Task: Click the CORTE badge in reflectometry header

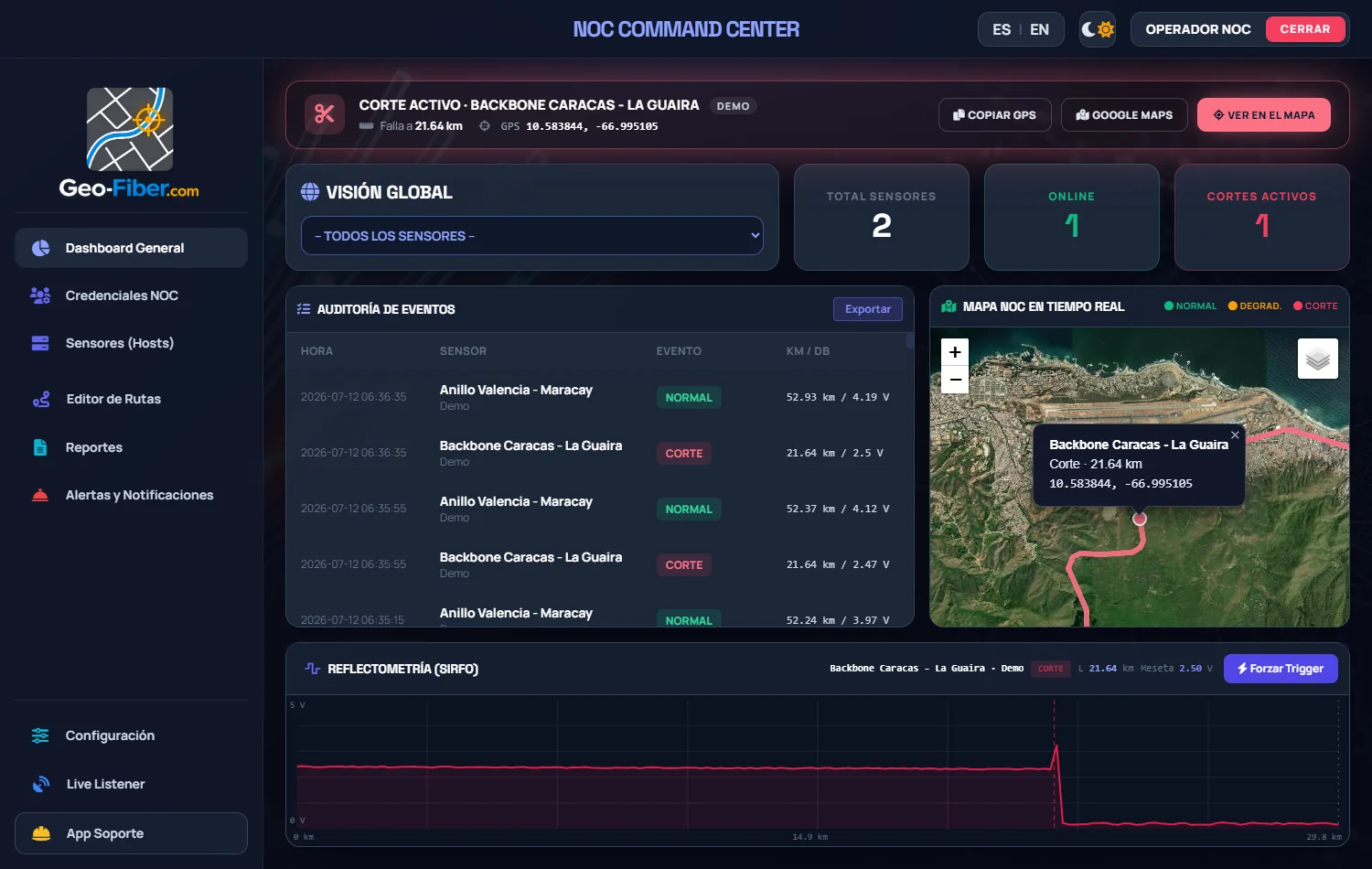Action: (1050, 669)
